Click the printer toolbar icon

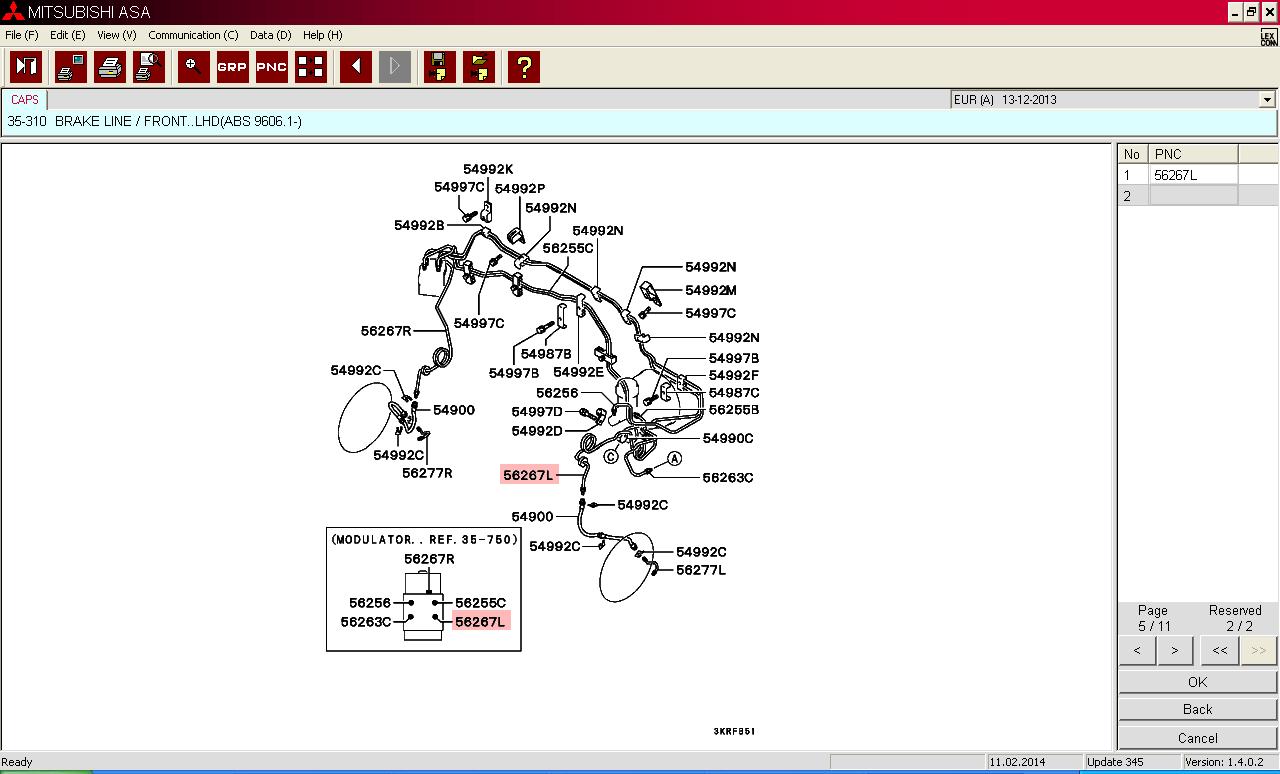[110, 67]
